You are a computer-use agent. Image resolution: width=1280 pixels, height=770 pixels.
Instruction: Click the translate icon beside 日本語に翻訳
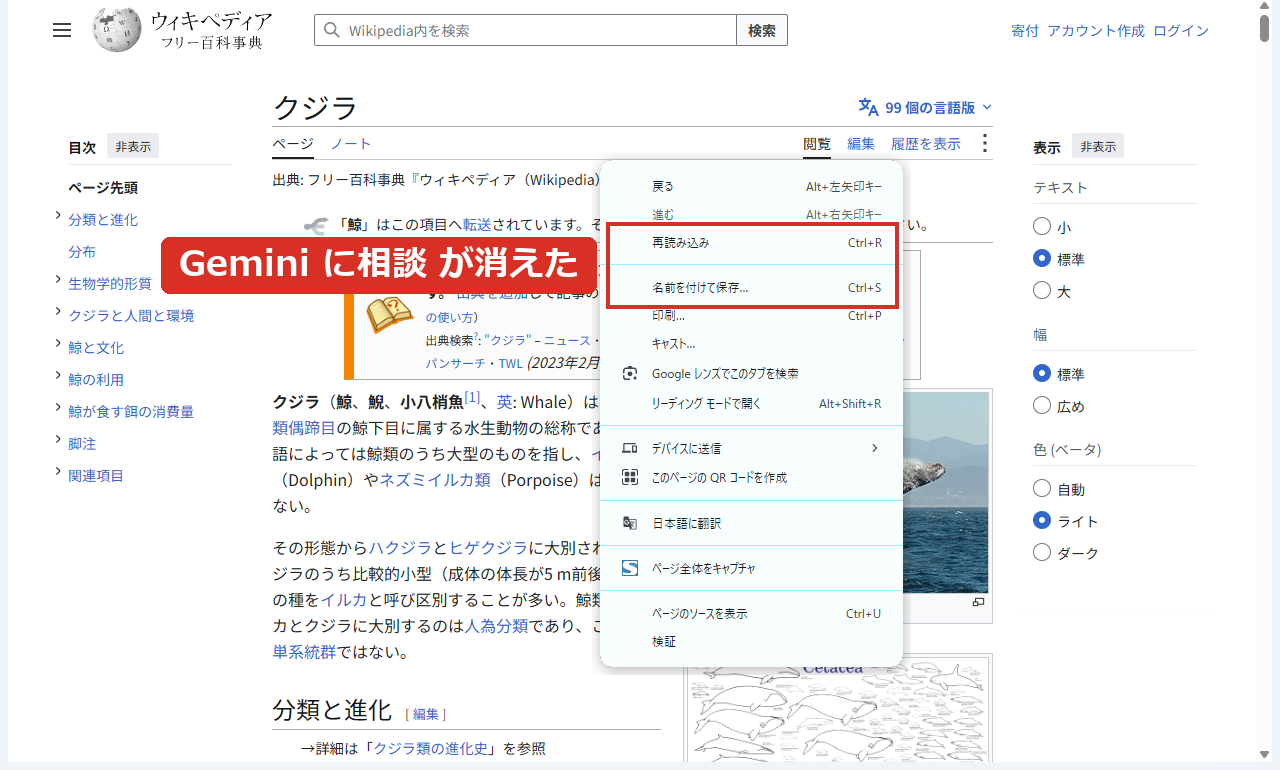coord(630,523)
